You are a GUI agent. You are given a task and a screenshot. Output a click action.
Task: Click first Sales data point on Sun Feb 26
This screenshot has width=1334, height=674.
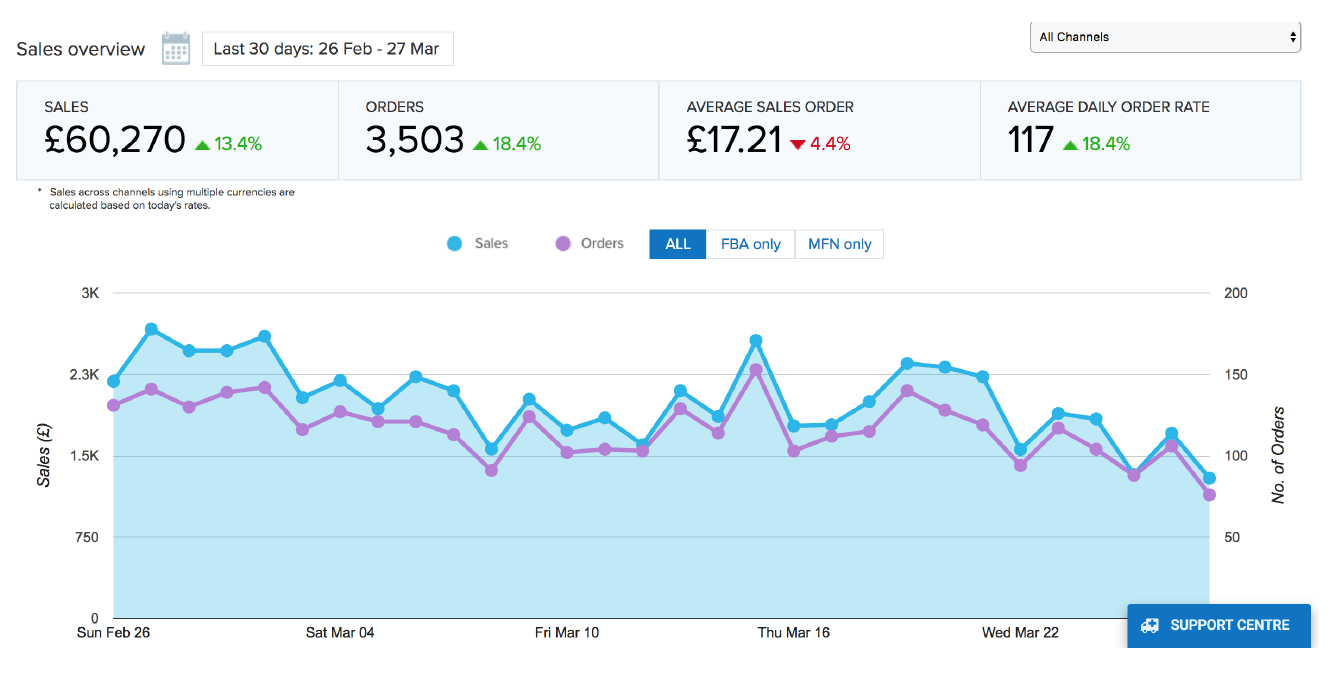(114, 381)
